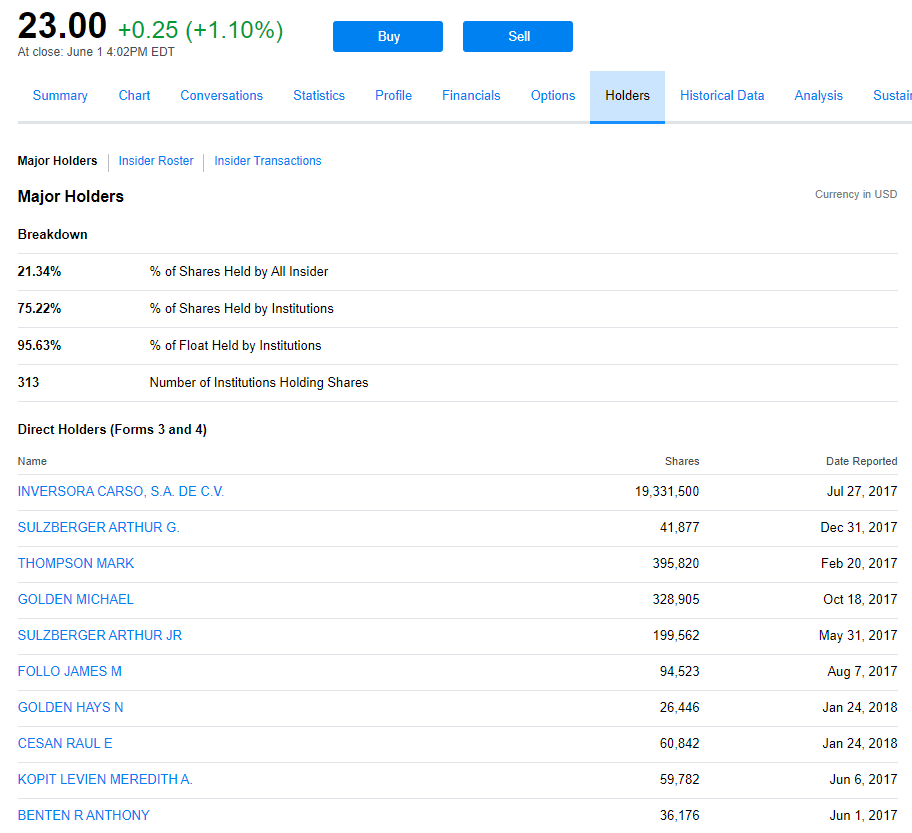Viewport: 912px width, 833px height.
Task: Click '% of Shares Held by All Insider' label
Action: pos(239,272)
